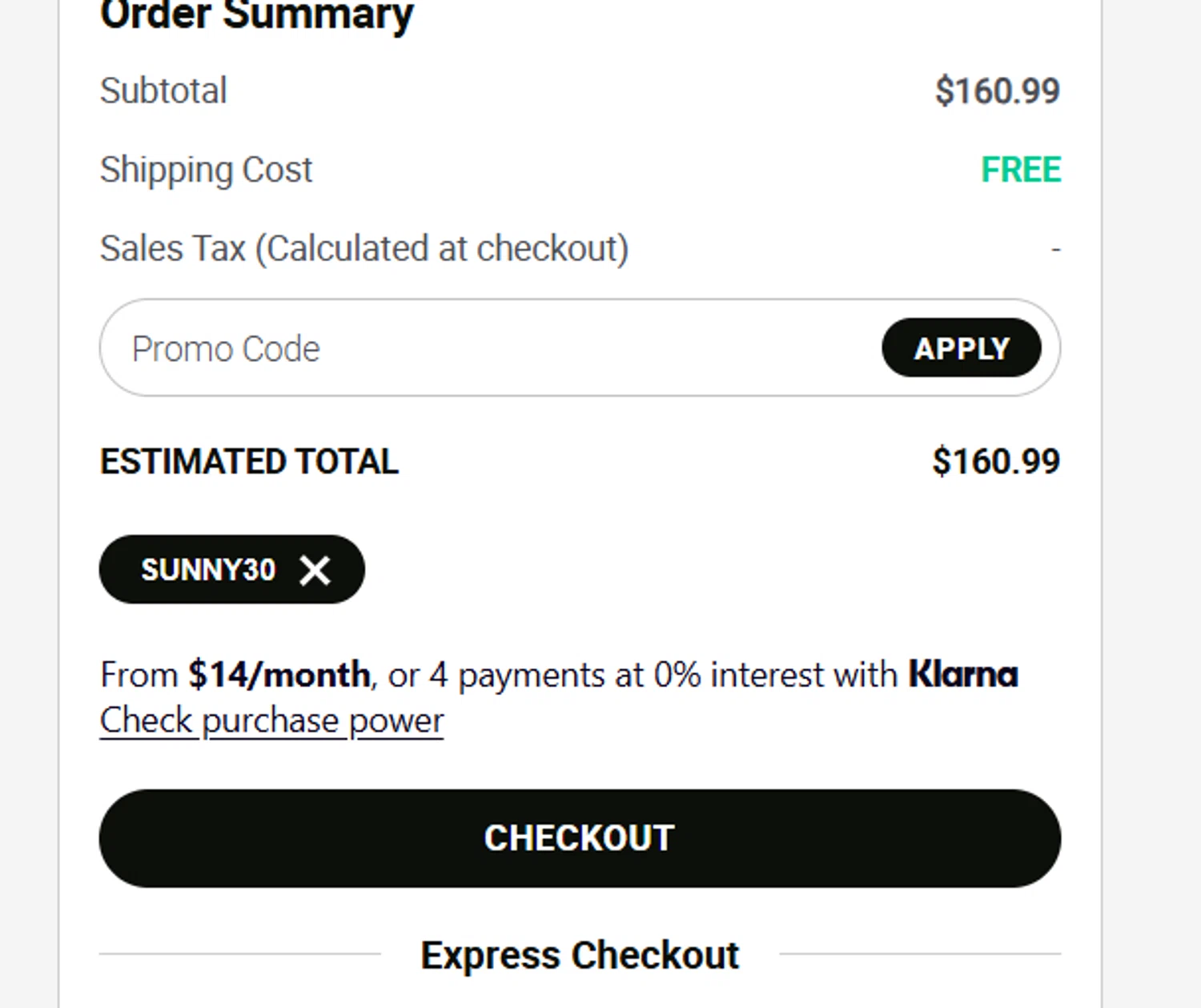The width and height of the screenshot is (1201, 1008).
Task: Click the estimated total amount $160.99
Action: coord(995,462)
